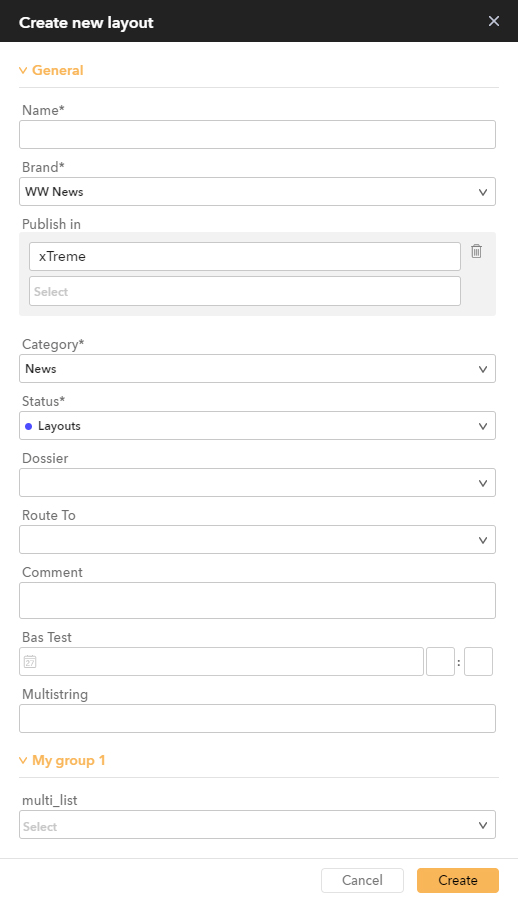This screenshot has width=518, height=903.
Task: Open the Route To dropdown
Action: coord(258,540)
